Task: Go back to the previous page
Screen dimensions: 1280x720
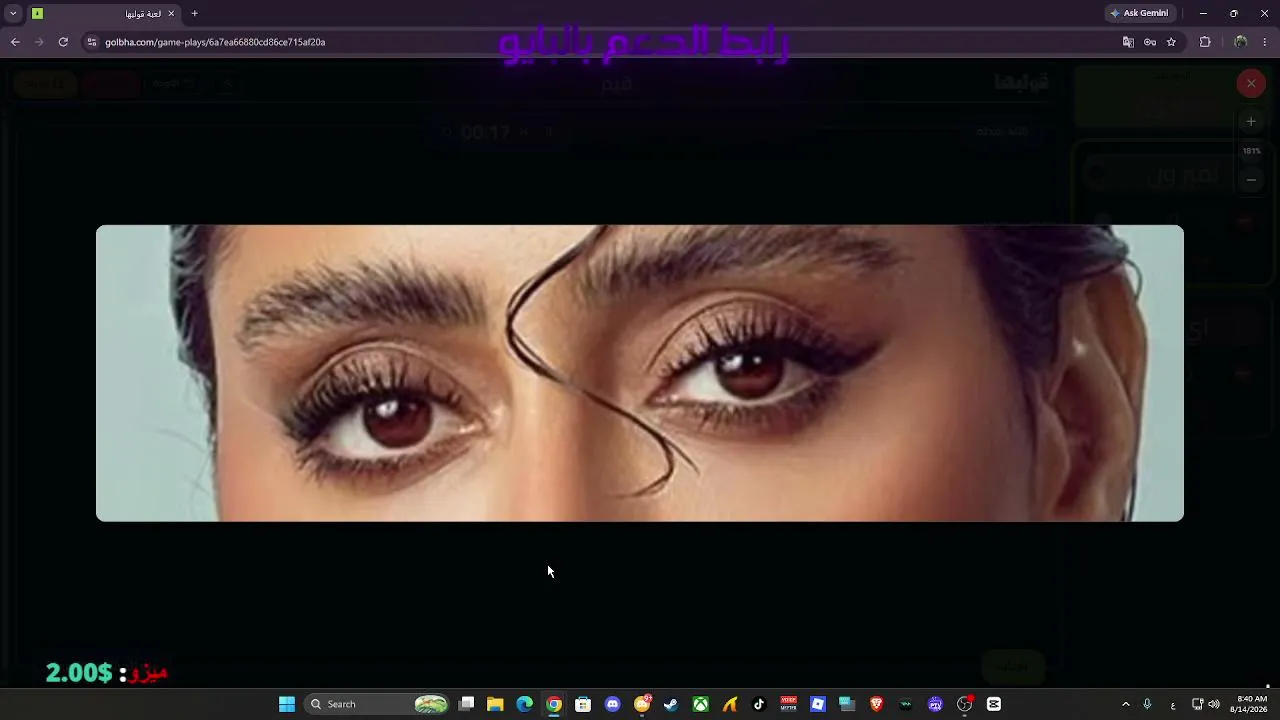Action: [15, 42]
